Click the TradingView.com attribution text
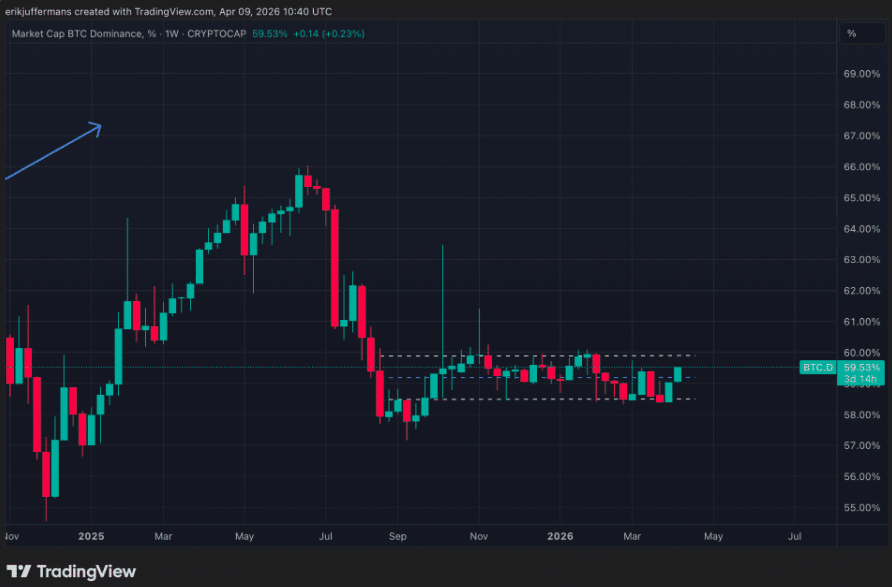This screenshot has width=892, height=587. [175, 11]
